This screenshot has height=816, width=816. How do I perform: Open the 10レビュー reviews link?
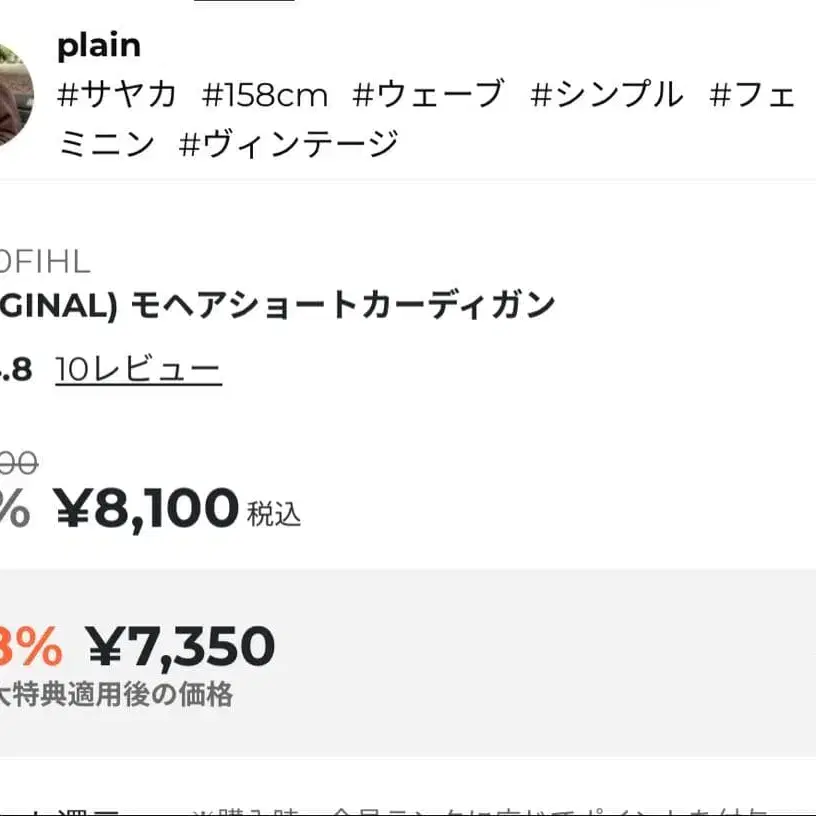138,370
